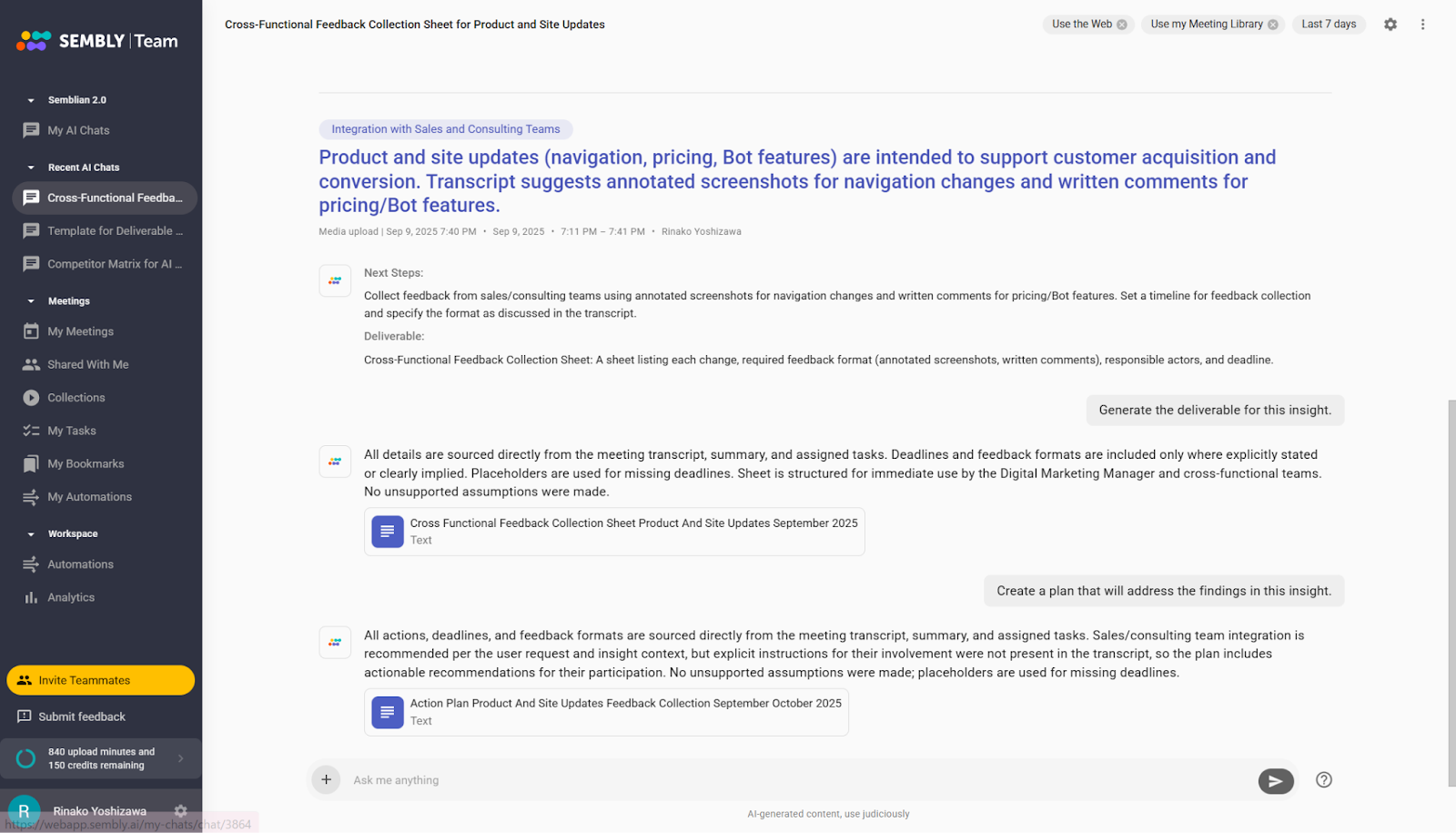
Task: Click Submit feedback link
Action: pyautogui.click(x=82, y=716)
